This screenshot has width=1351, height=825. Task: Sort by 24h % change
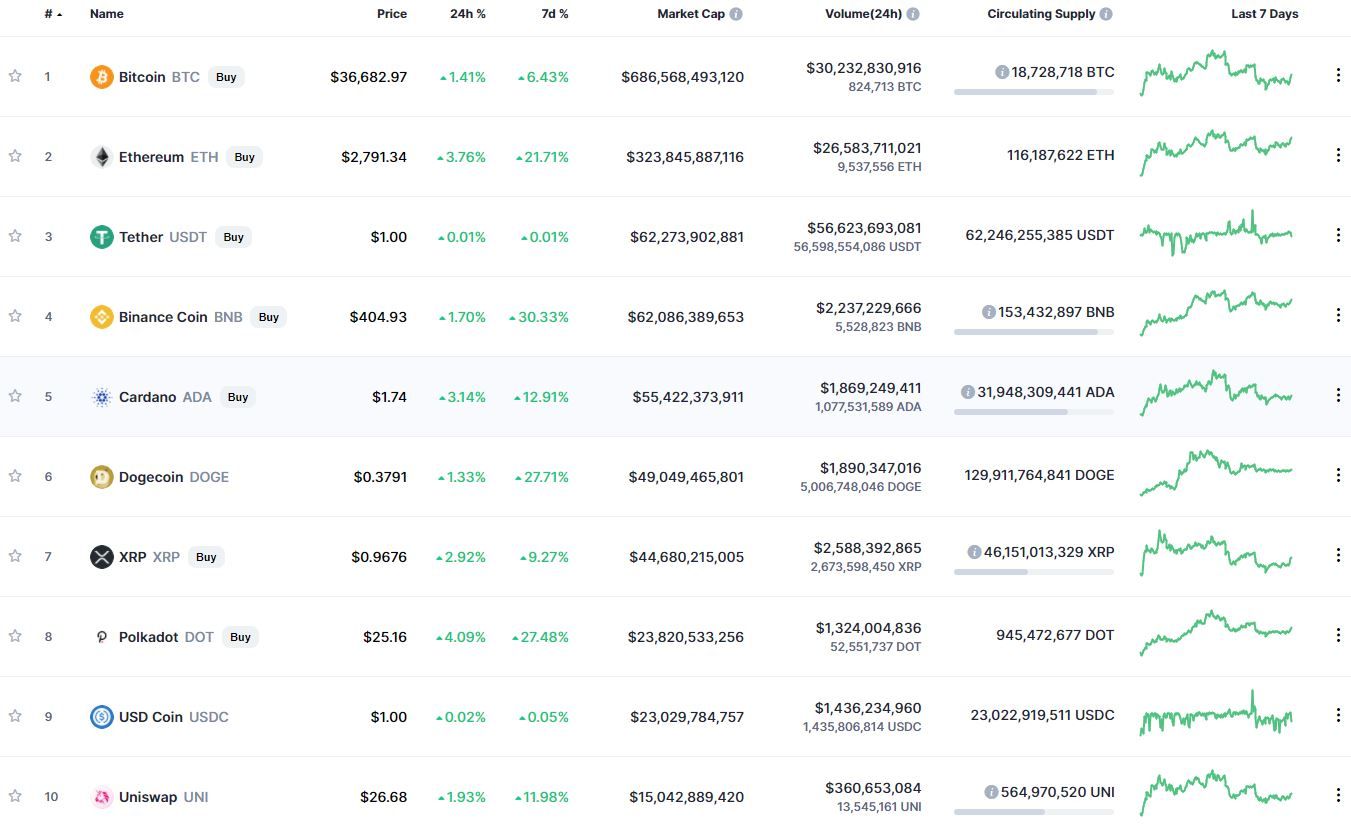point(468,14)
